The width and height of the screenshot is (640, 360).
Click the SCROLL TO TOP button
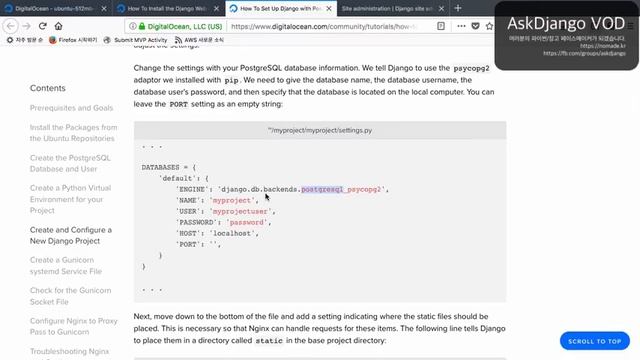(x=595, y=341)
